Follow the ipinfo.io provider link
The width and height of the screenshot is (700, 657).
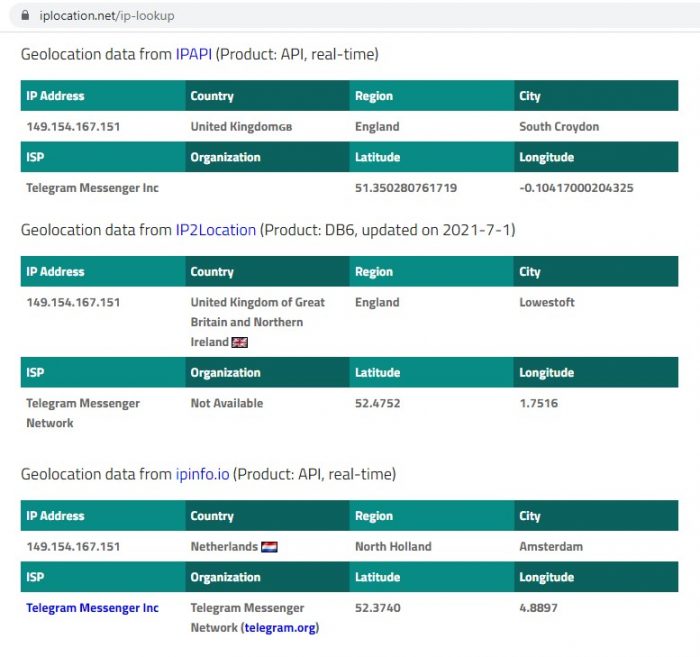tap(202, 474)
